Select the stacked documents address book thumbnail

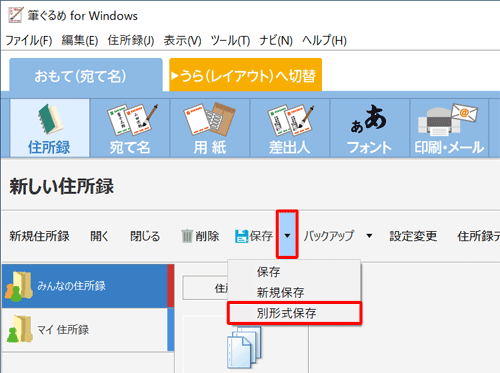pyautogui.click(x=244, y=346)
